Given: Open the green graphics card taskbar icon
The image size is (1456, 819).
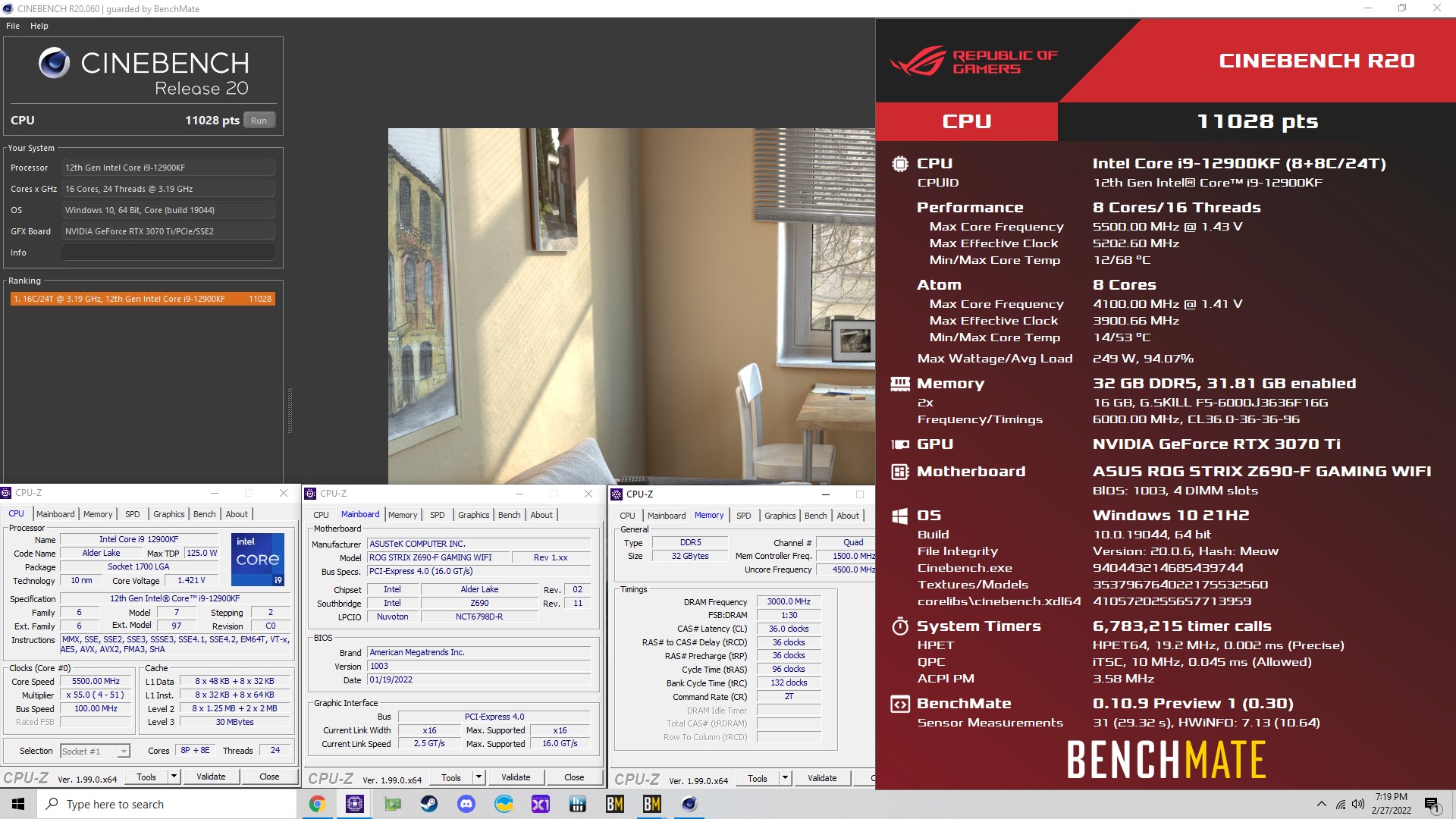Looking at the screenshot, I should [x=392, y=804].
